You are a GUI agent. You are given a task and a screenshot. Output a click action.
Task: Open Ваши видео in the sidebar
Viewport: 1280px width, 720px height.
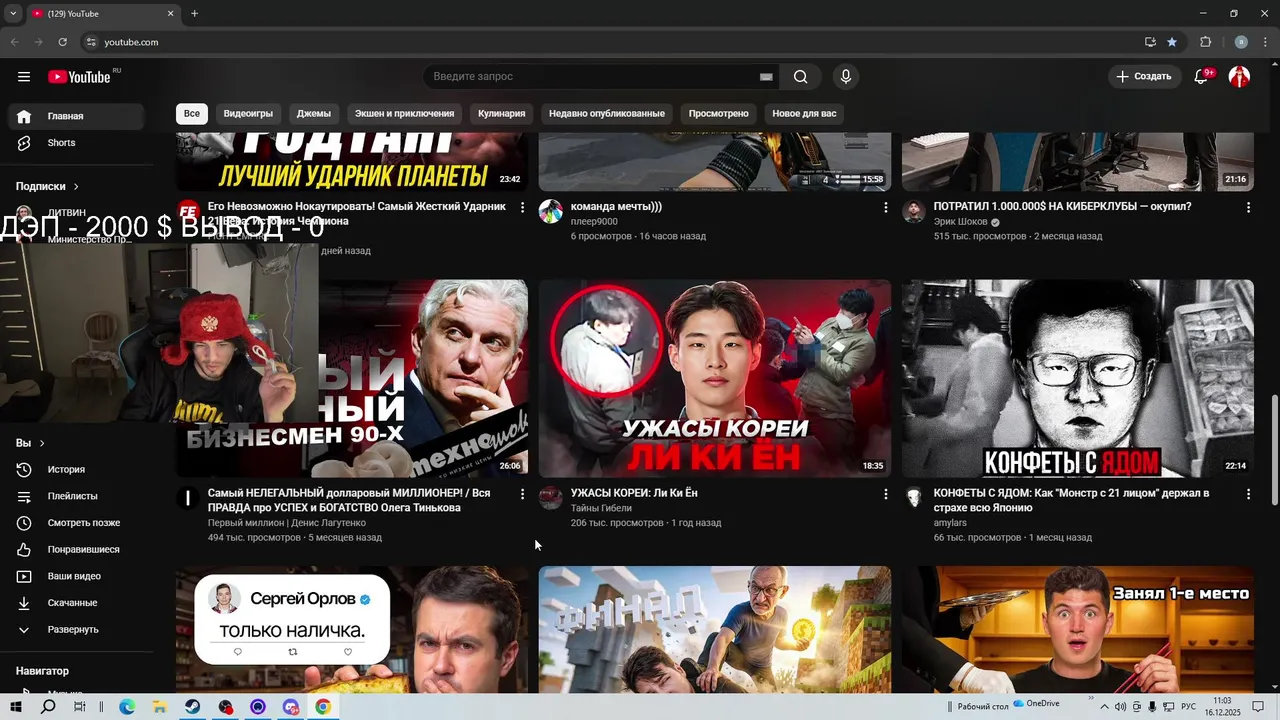[x=76, y=576]
